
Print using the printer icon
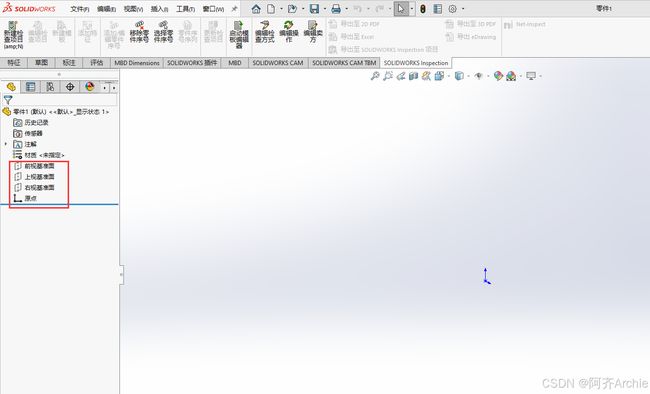click(336, 9)
